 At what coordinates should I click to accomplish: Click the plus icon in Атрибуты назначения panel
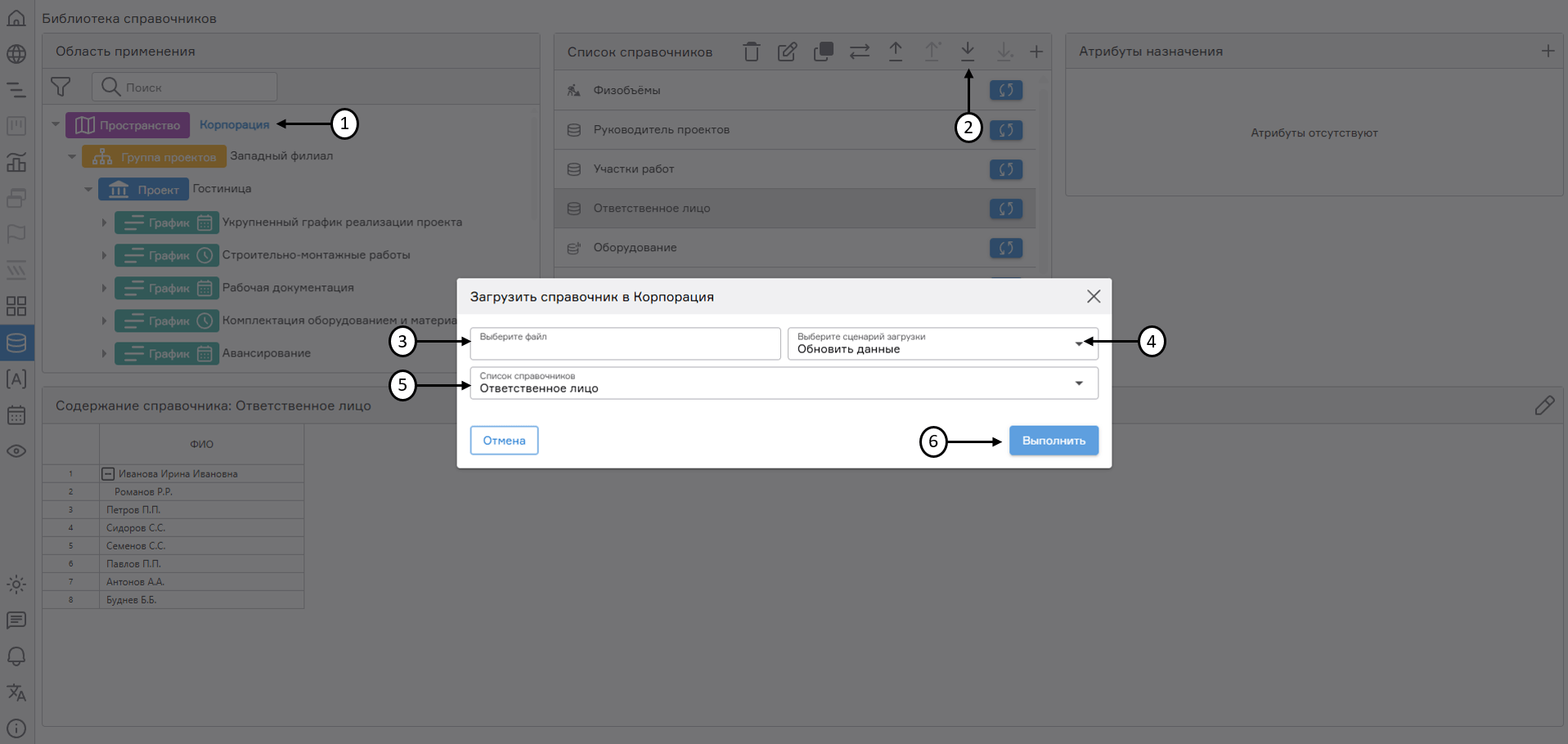[1548, 52]
